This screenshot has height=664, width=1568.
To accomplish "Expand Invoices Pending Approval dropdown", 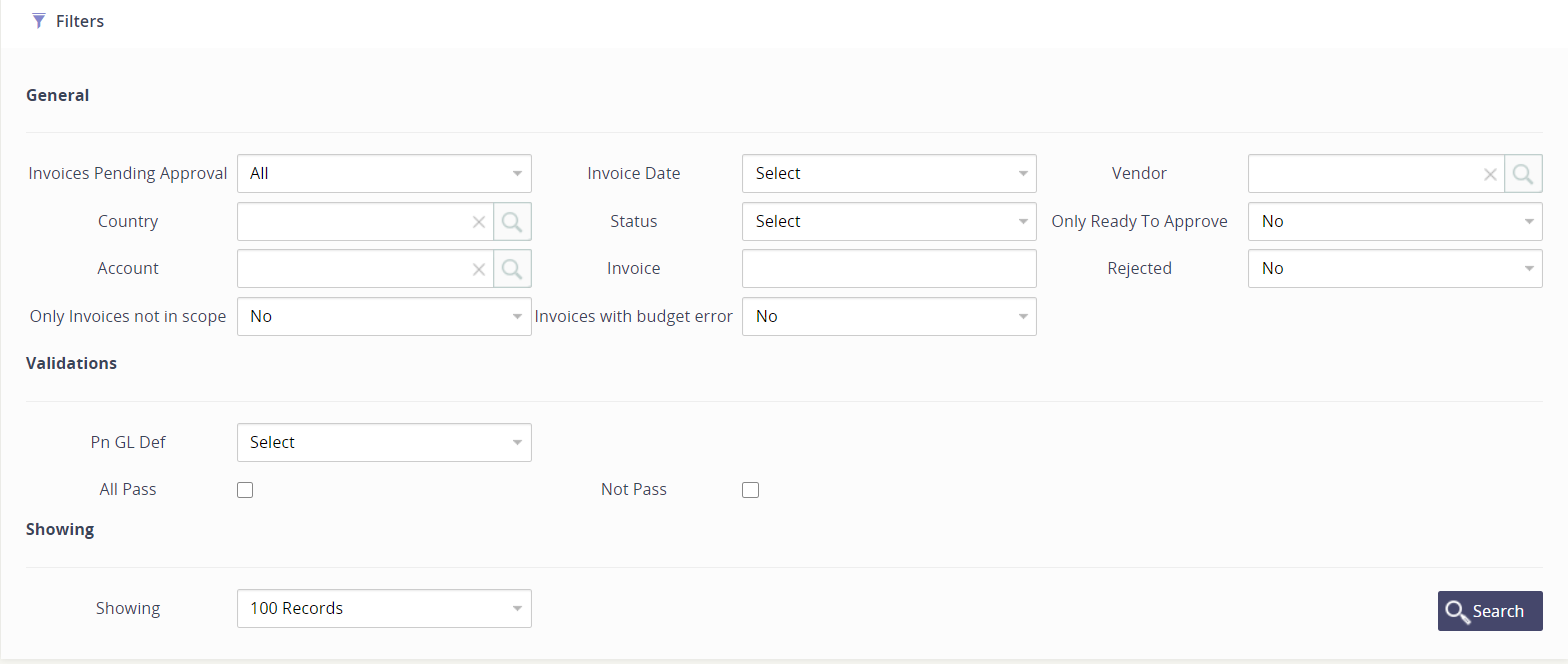I will tap(384, 174).
